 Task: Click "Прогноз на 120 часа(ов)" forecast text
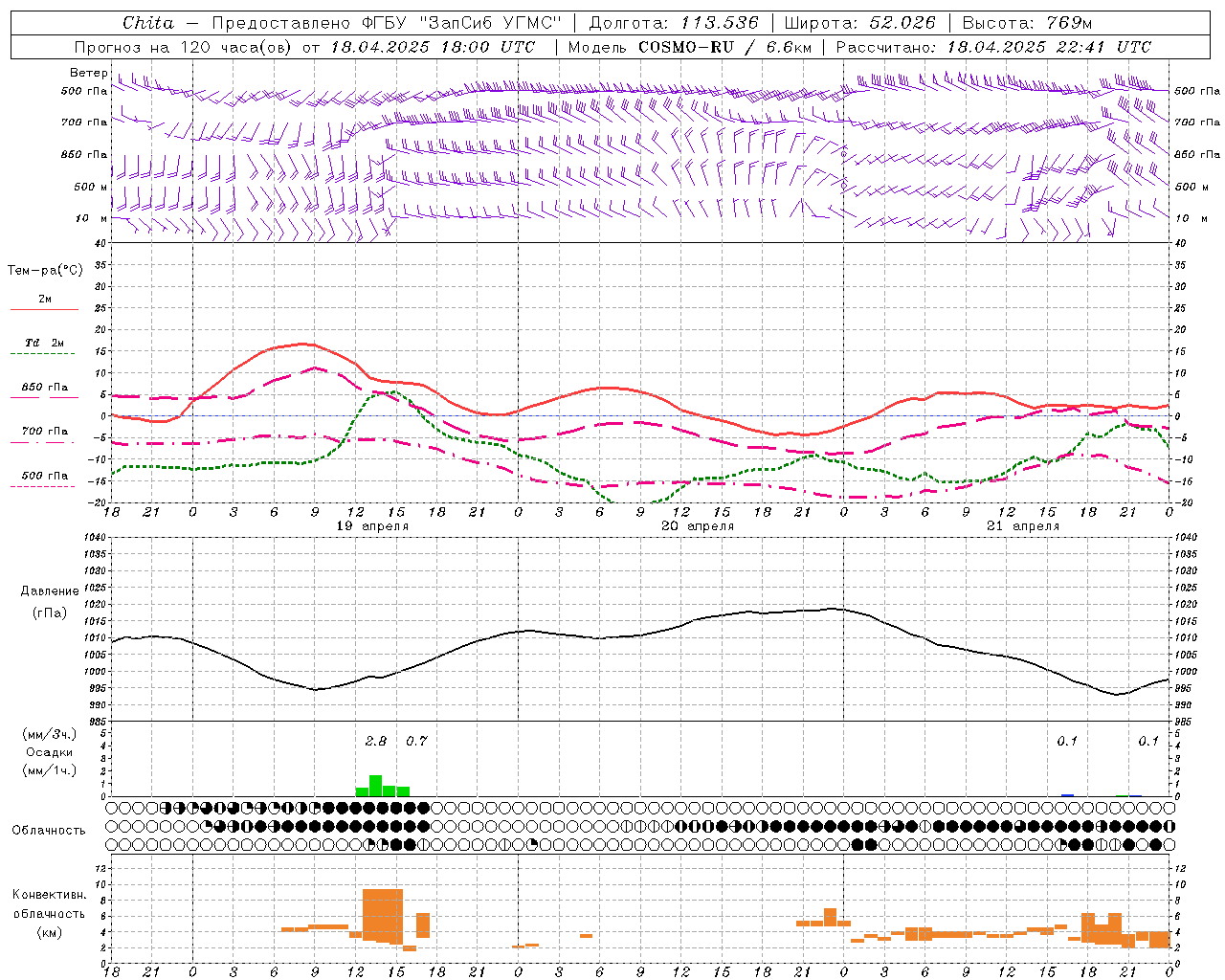pyautogui.click(x=182, y=47)
